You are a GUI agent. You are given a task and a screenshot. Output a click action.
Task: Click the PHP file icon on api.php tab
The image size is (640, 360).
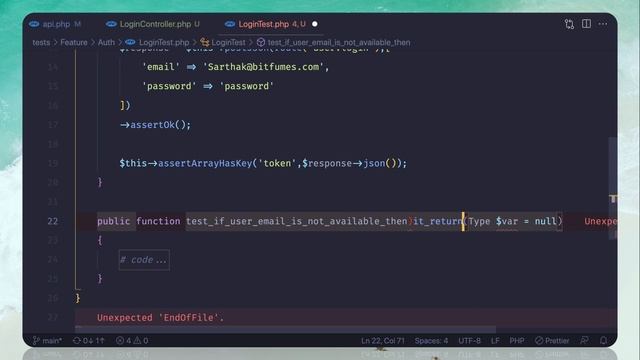(x=34, y=24)
